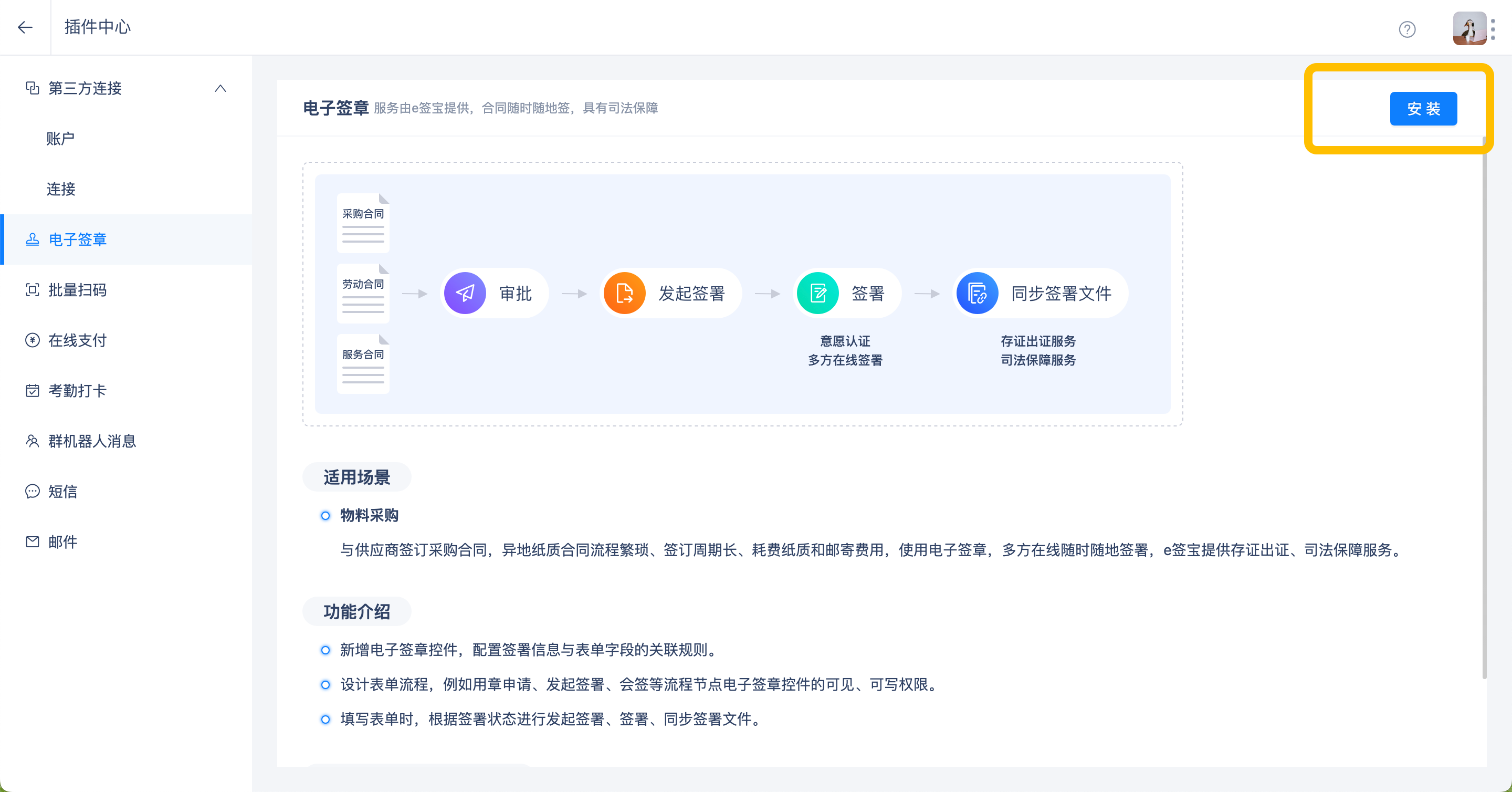Collapse the 第三方连接 section chevron
The height and width of the screenshot is (792, 1512).
220,88
